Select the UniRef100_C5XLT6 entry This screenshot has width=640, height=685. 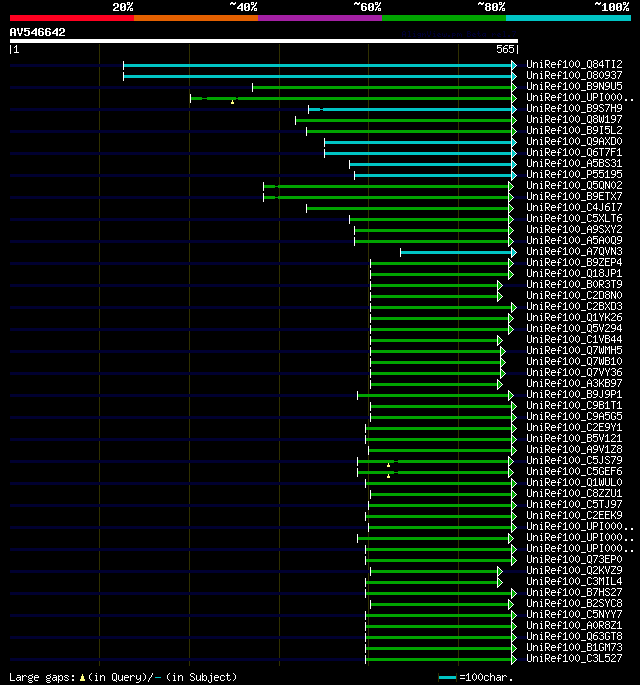pyautogui.click(x=574, y=218)
